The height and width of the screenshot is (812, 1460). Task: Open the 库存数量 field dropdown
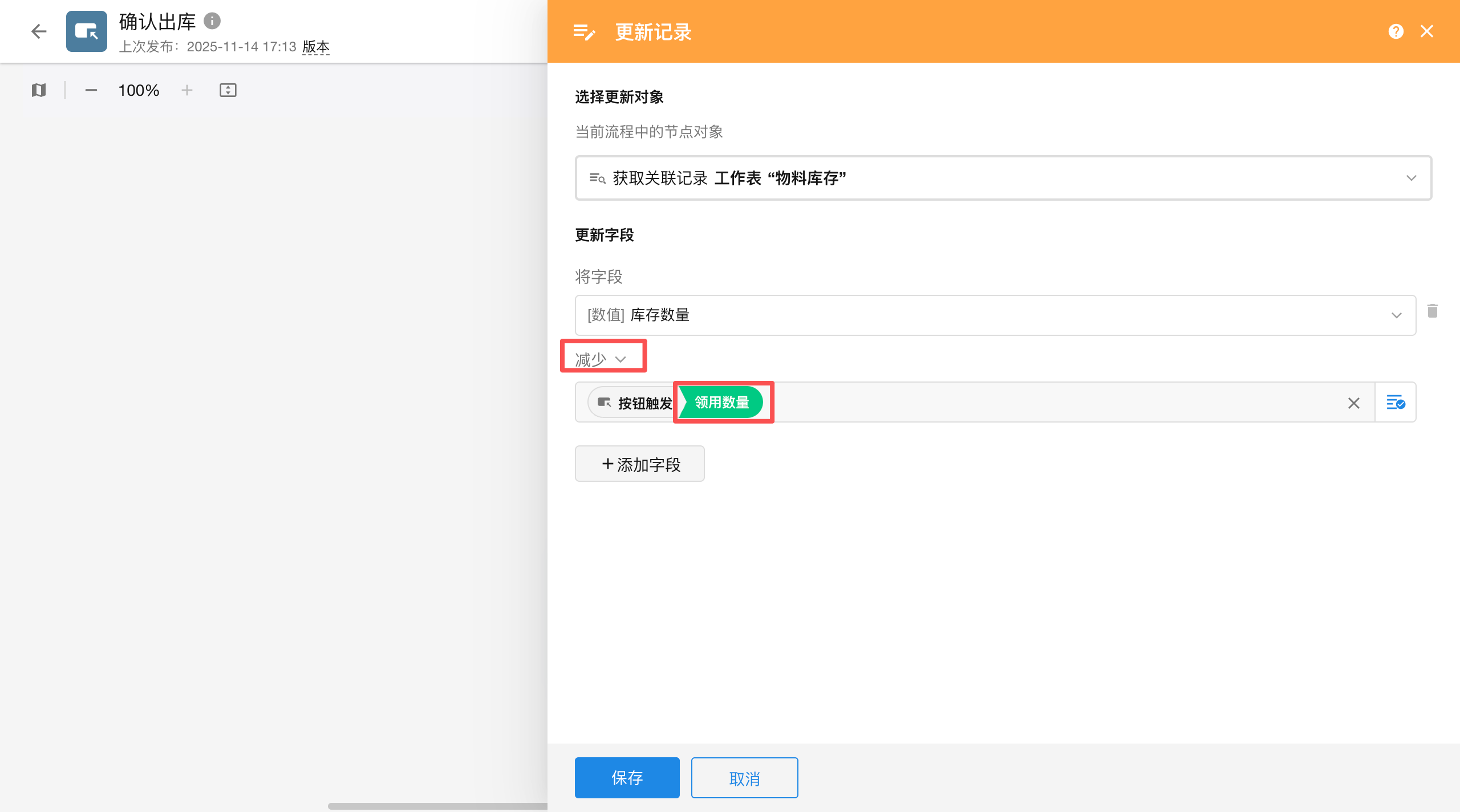pyautogui.click(x=996, y=315)
